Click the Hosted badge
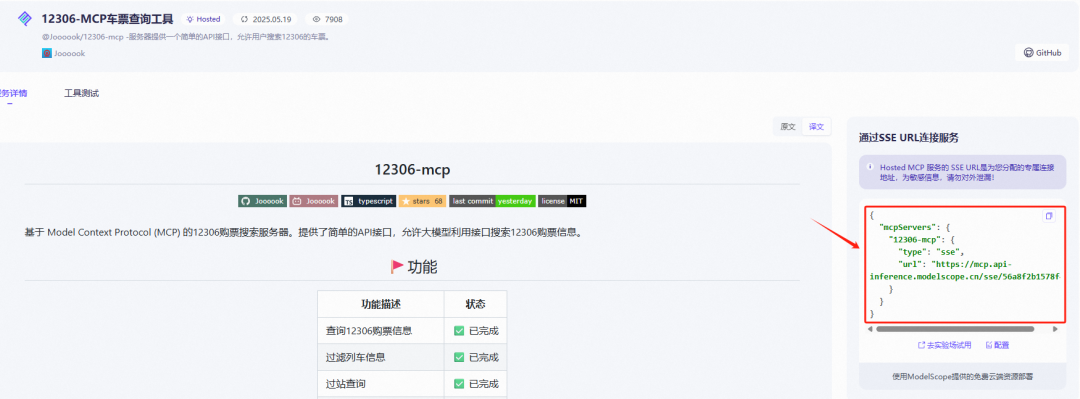 204,19
